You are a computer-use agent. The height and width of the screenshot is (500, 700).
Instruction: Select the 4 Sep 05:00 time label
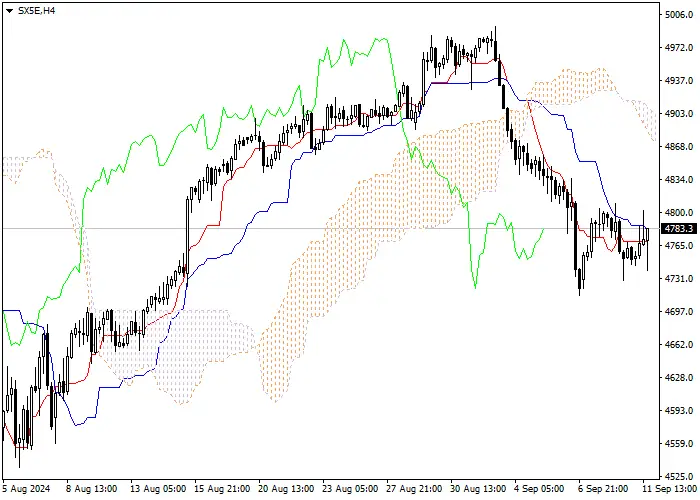click(x=539, y=489)
